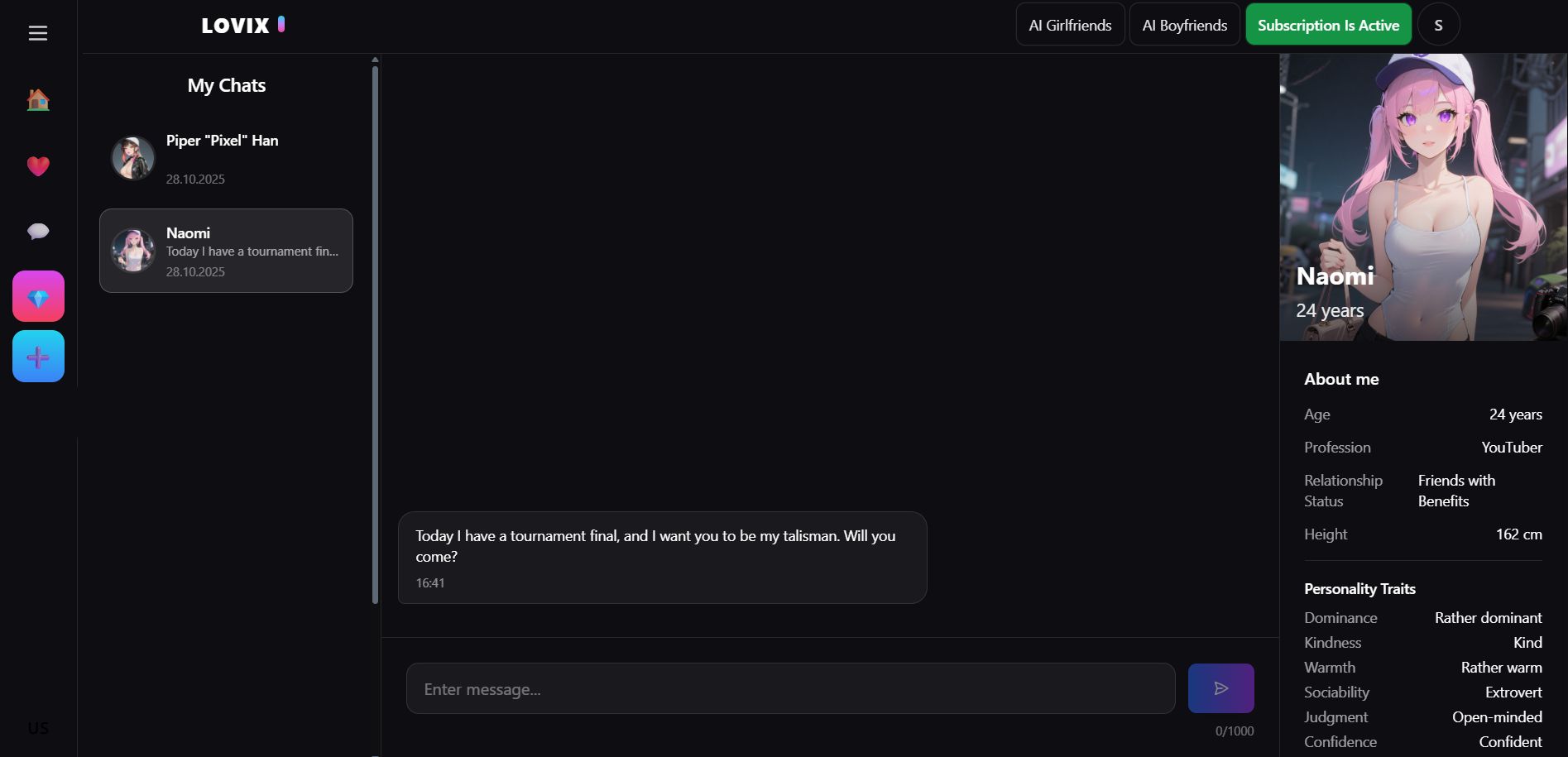Click Piper's avatar thumbnail

tap(133, 158)
